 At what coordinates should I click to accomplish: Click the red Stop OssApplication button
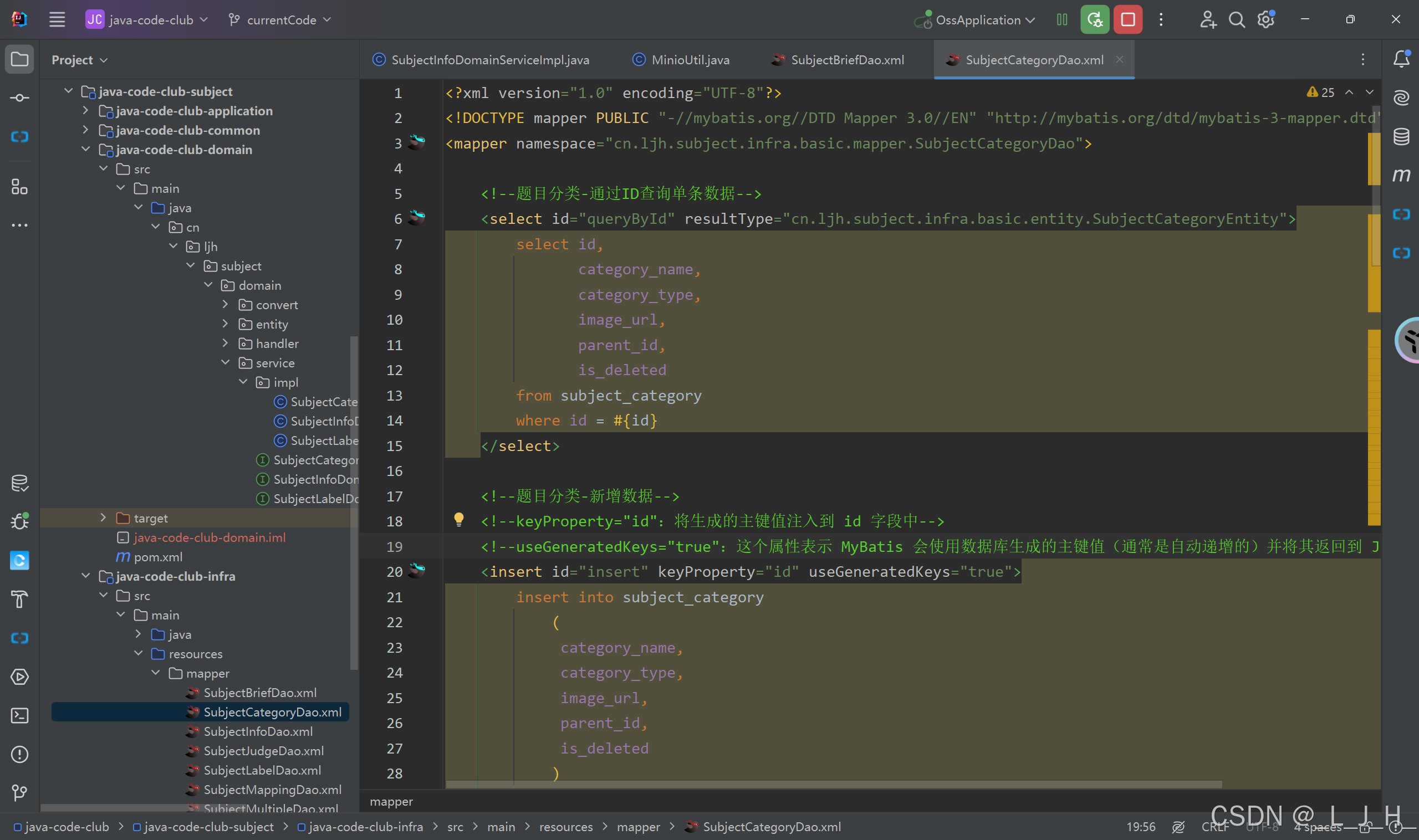(1127, 20)
